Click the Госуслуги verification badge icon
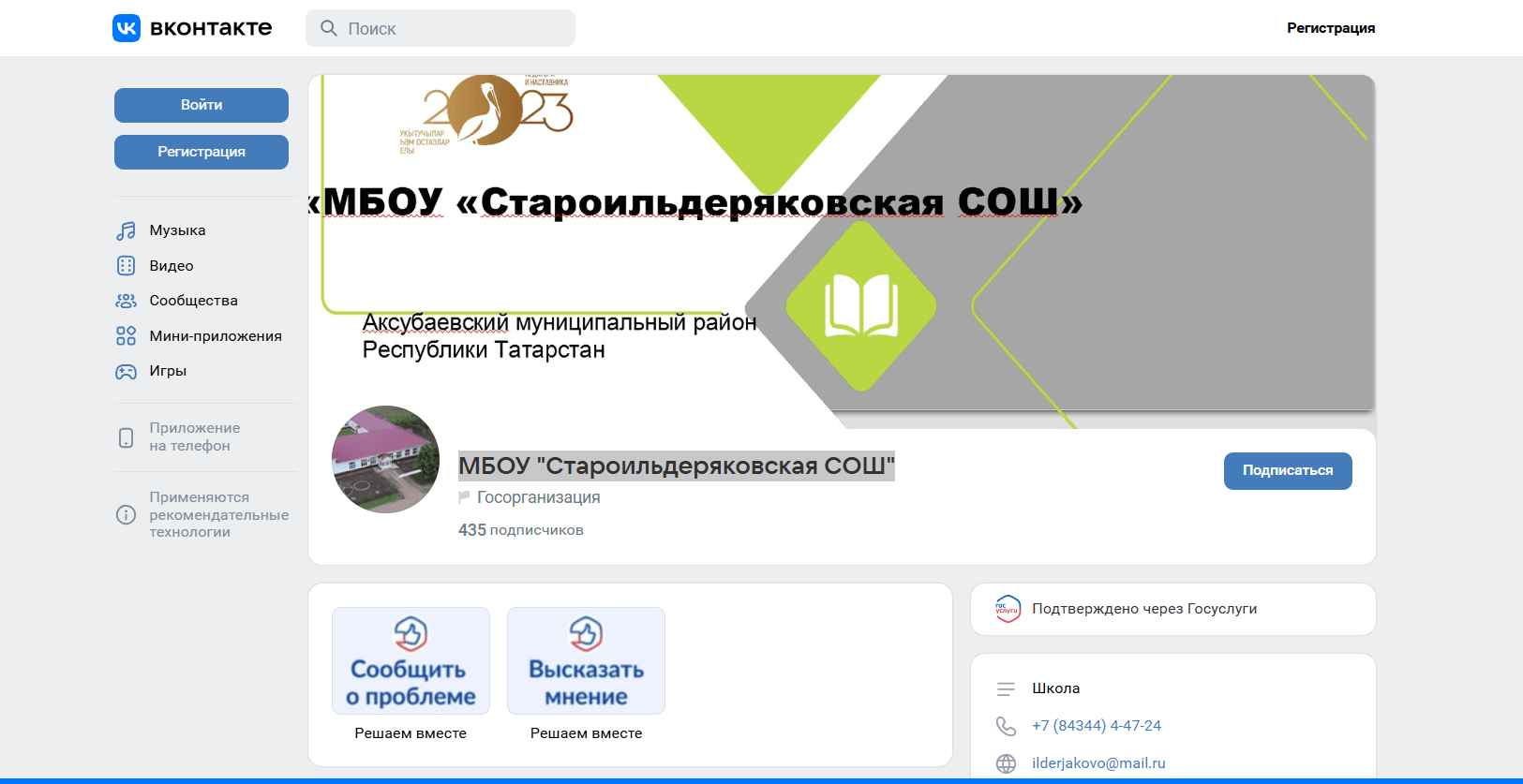This screenshot has width=1523, height=784. pos(1008,609)
